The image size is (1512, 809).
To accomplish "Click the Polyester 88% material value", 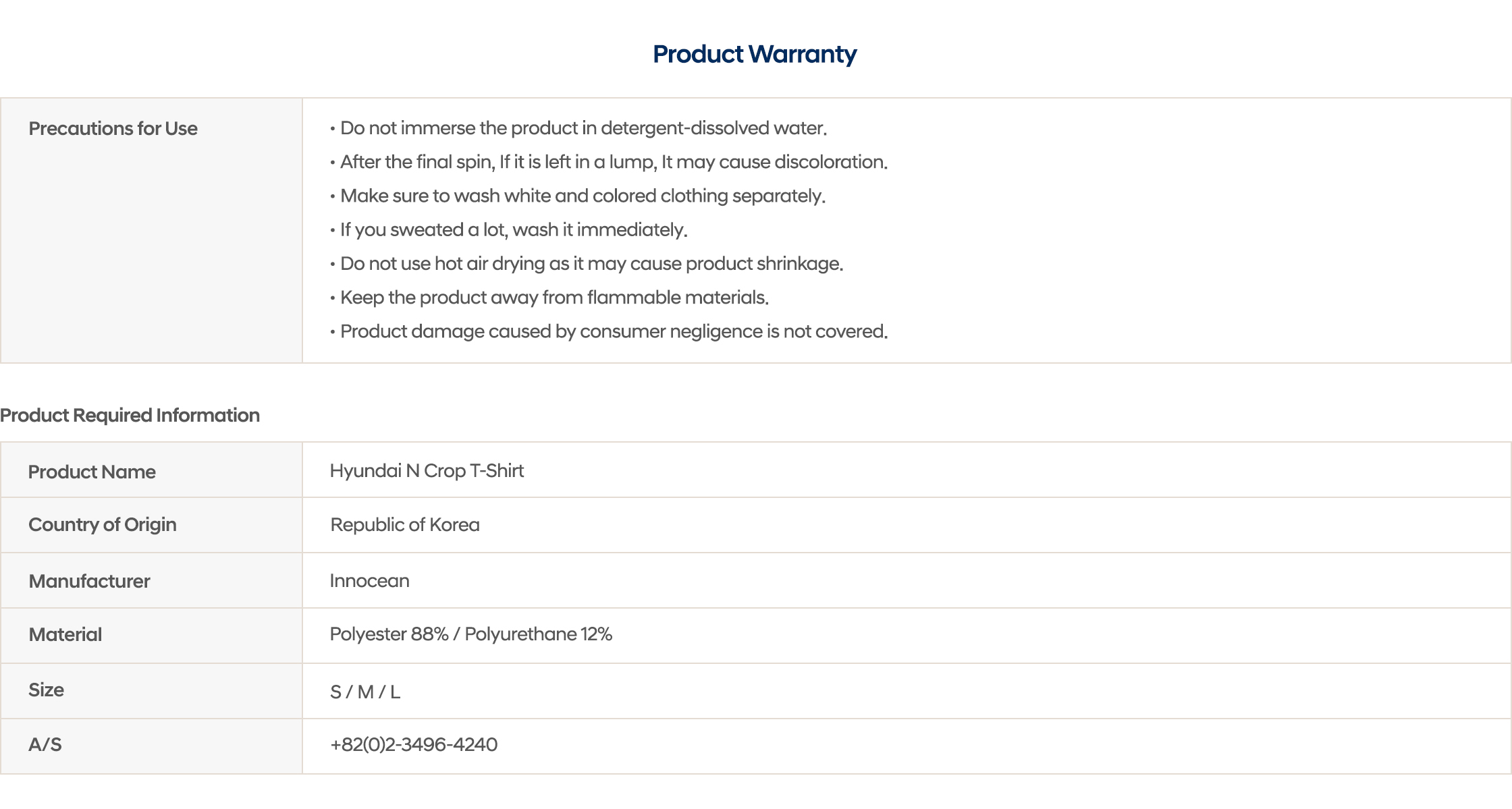I will pyautogui.click(x=471, y=634).
